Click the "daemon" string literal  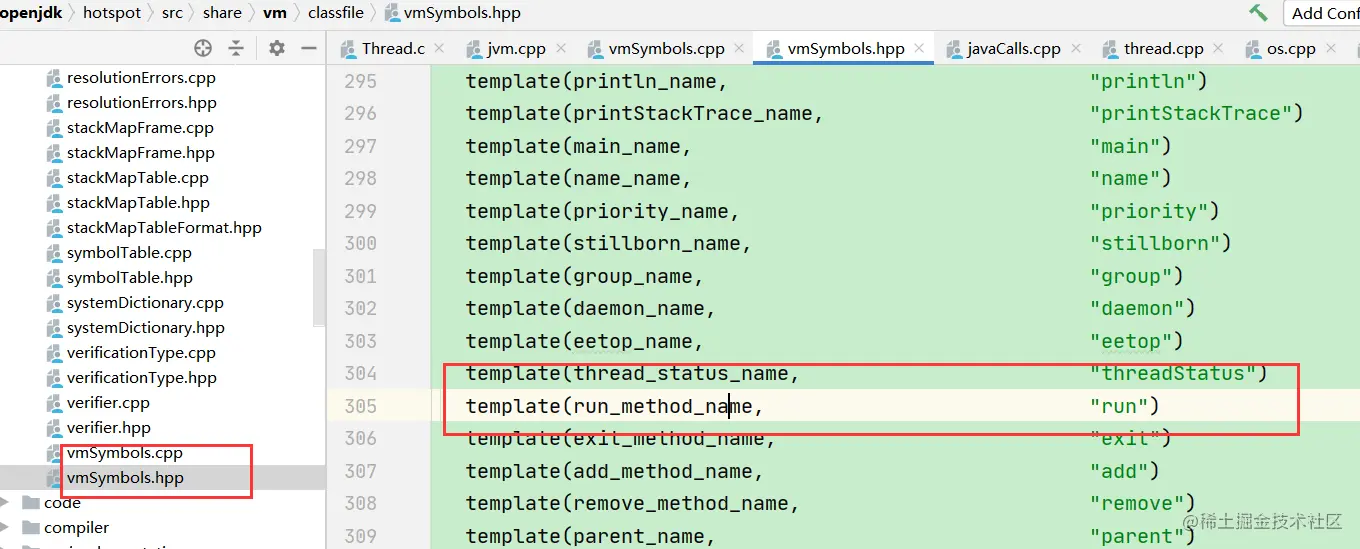1136,309
